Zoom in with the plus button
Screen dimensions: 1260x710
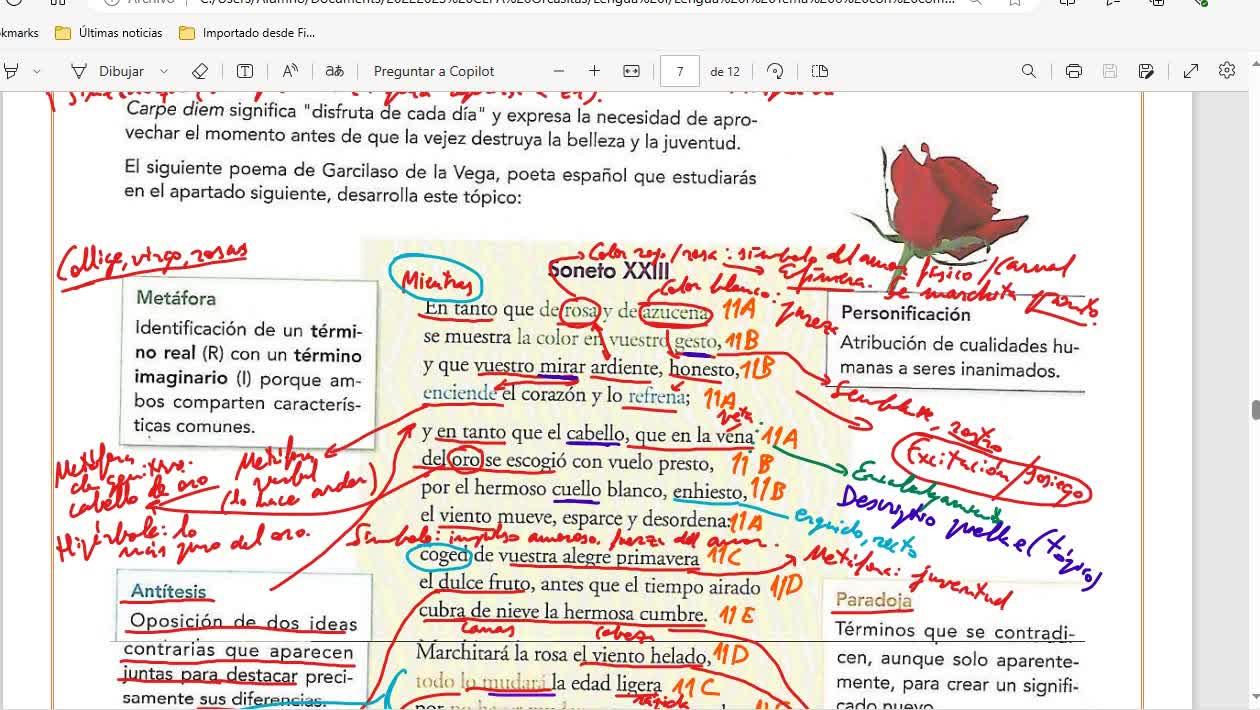pos(594,71)
